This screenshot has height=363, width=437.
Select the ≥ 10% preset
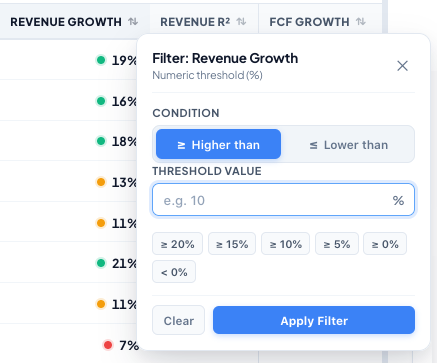(x=286, y=244)
